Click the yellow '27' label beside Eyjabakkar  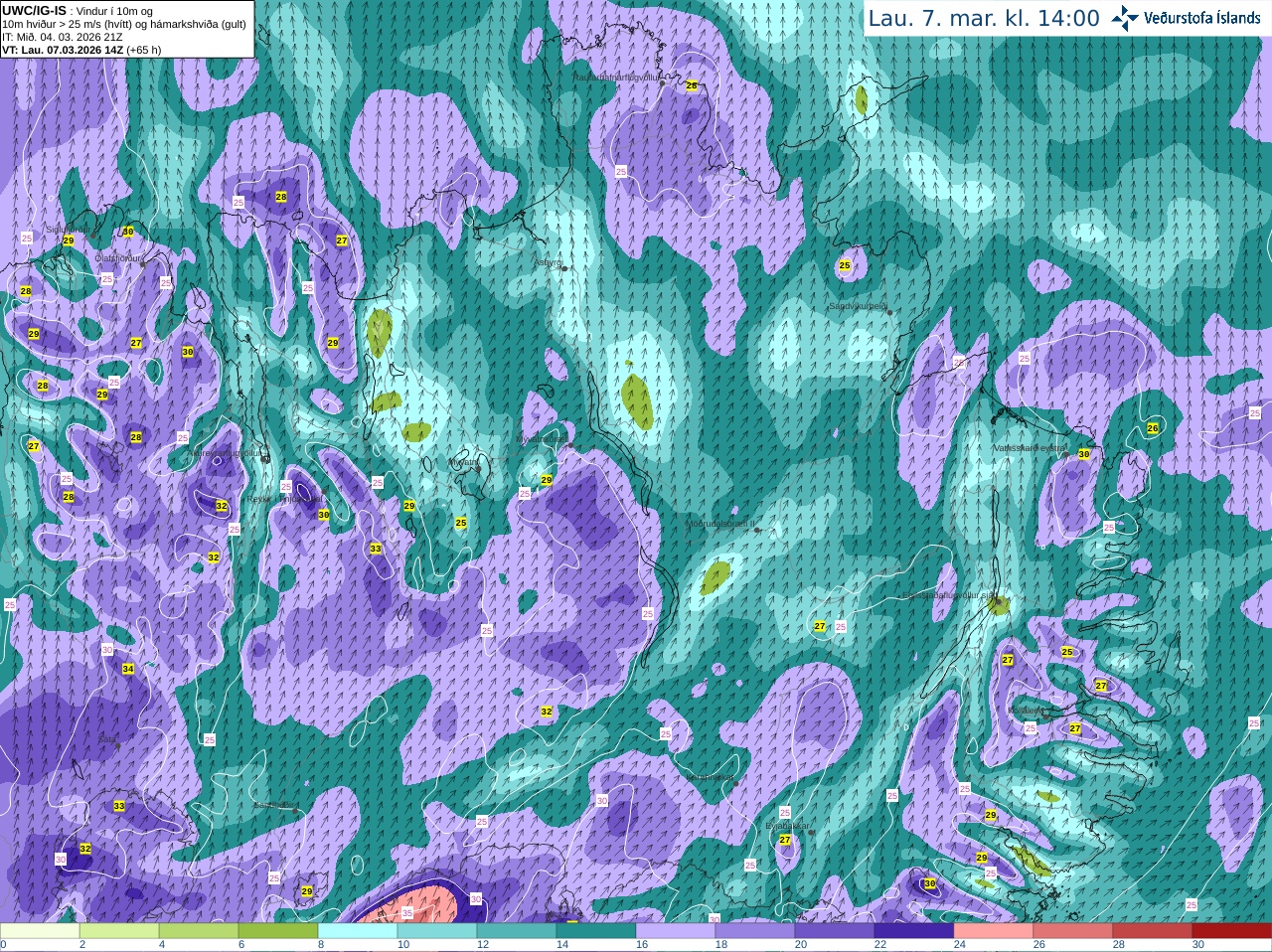tap(785, 840)
